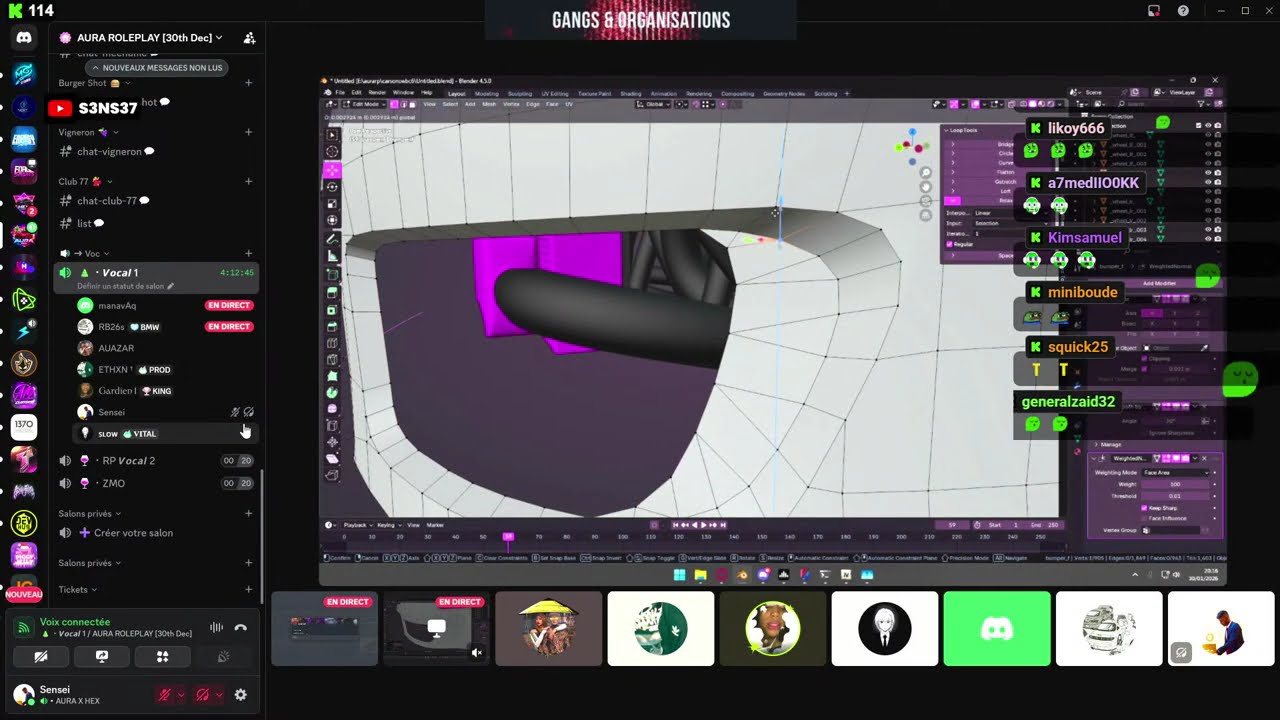Open microphone input options arrow
Screen dimensions: 1280x720
click(181, 695)
